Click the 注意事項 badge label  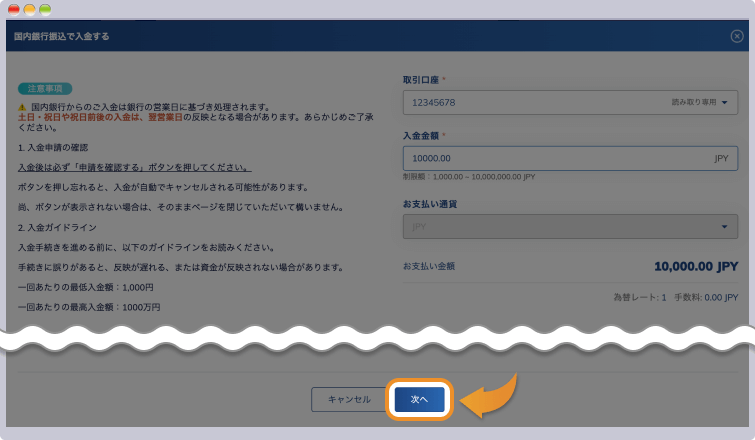pos(45,88)
